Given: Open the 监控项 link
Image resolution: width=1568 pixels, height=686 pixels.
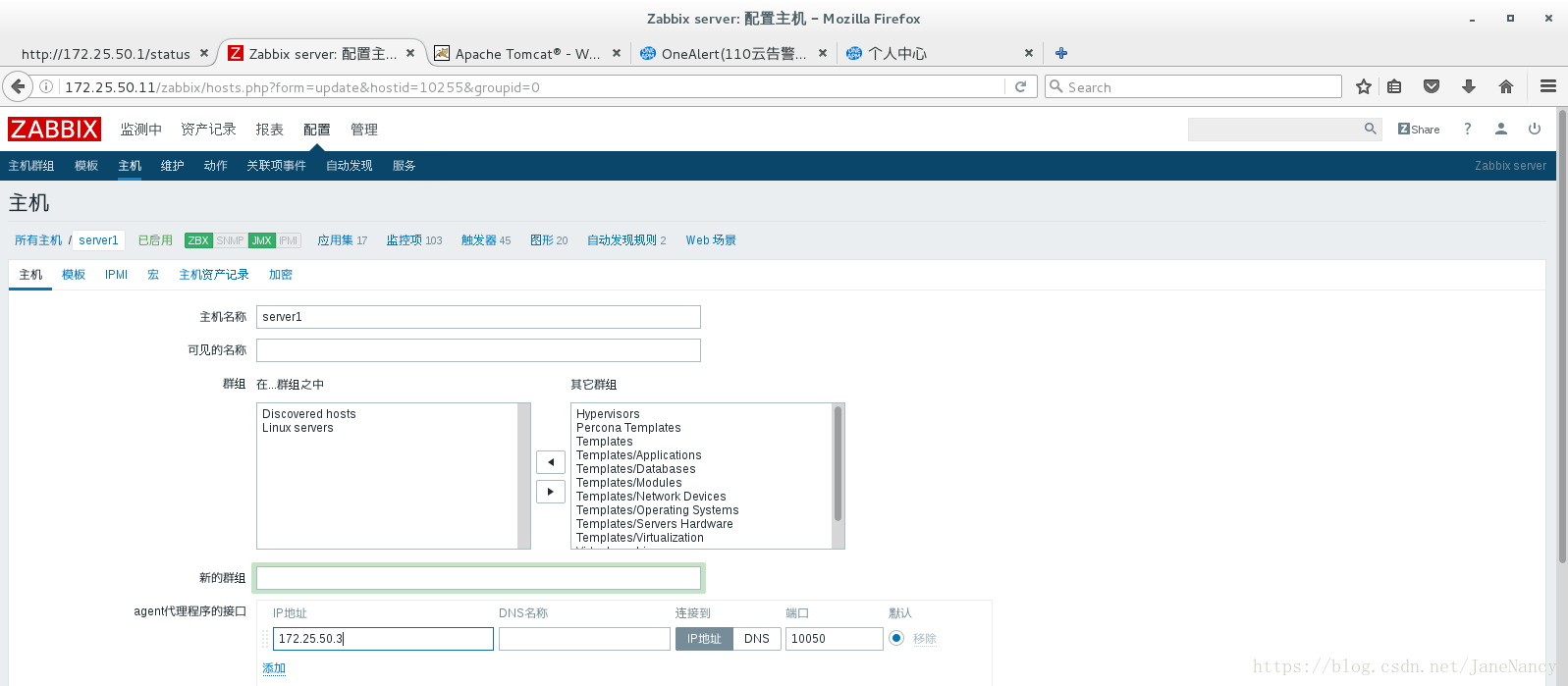Looking at the screenshot, I should [x=405, y=240].
